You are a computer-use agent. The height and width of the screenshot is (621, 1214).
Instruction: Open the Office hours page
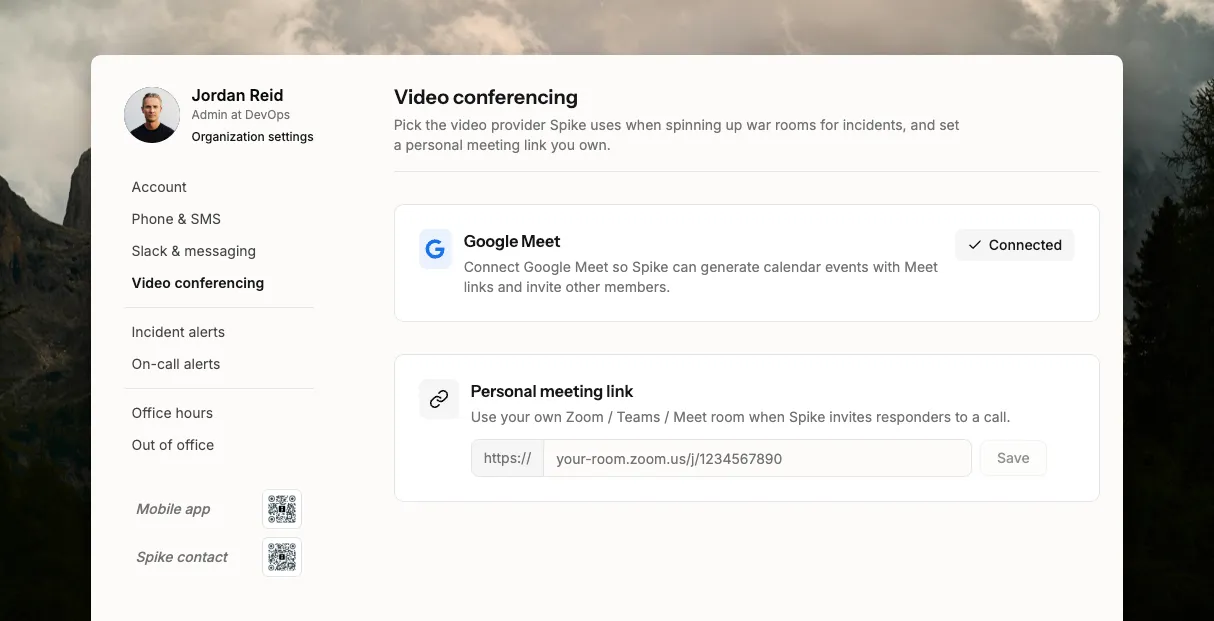[172, 413]
